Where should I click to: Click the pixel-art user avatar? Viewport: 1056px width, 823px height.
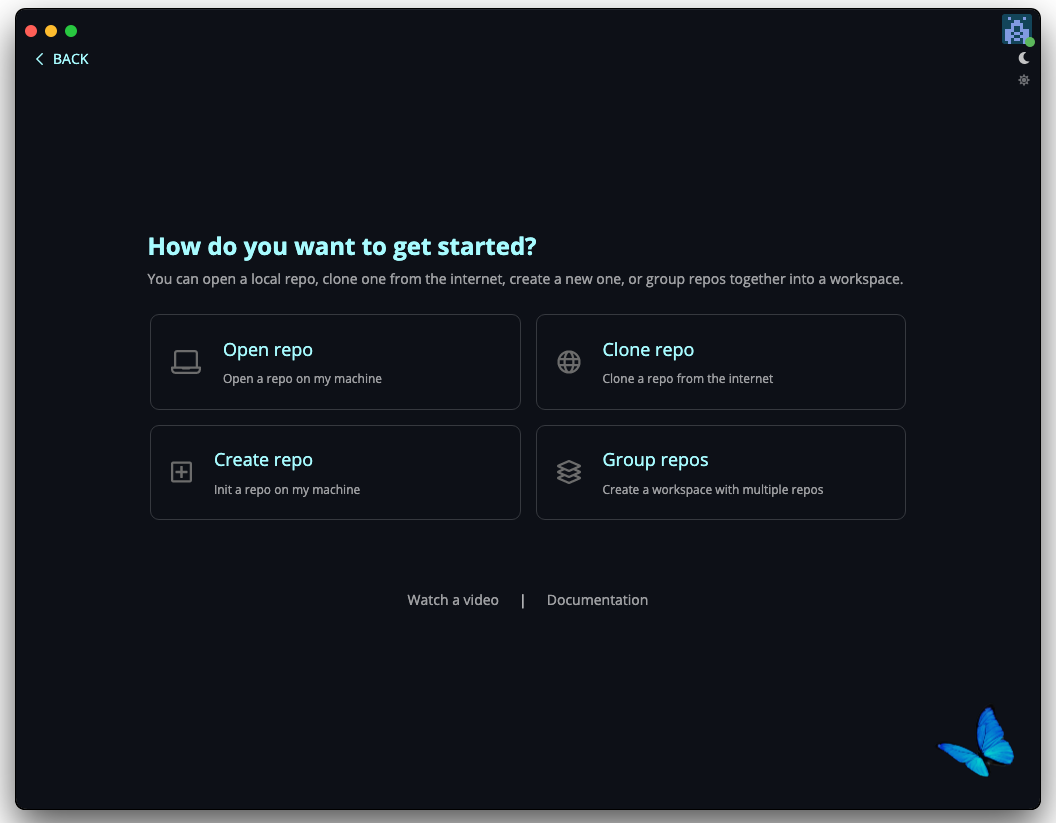click(x=1016, y=29)
